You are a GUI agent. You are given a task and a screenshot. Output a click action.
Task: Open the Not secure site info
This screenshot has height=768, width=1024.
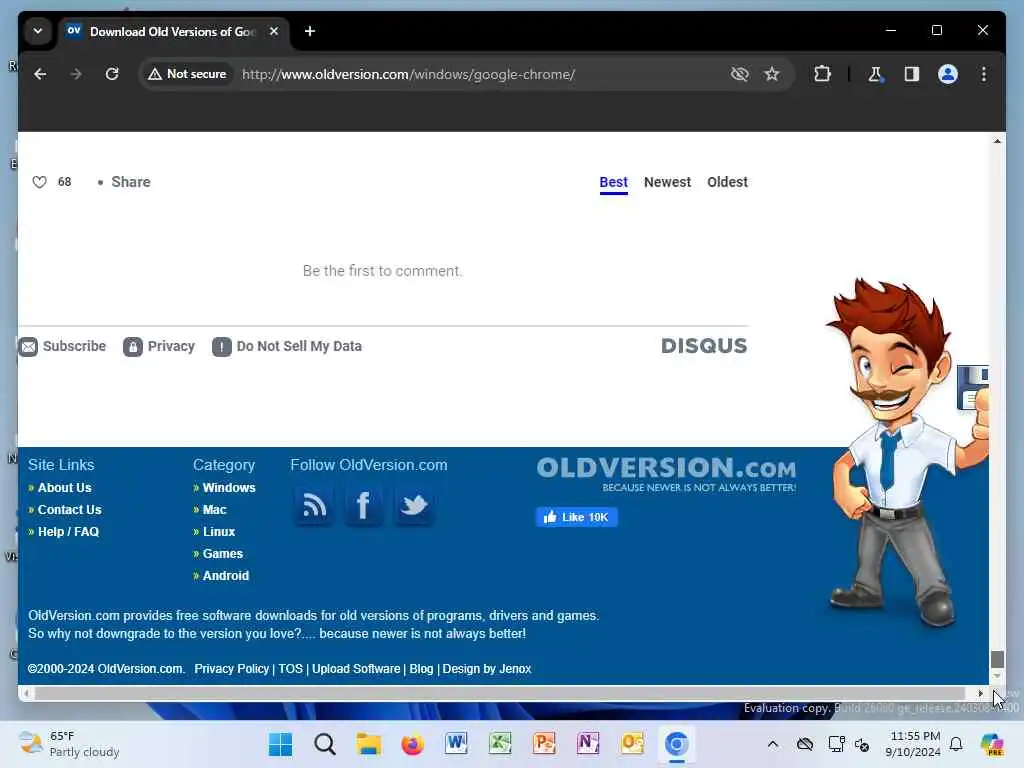point(187,74)
